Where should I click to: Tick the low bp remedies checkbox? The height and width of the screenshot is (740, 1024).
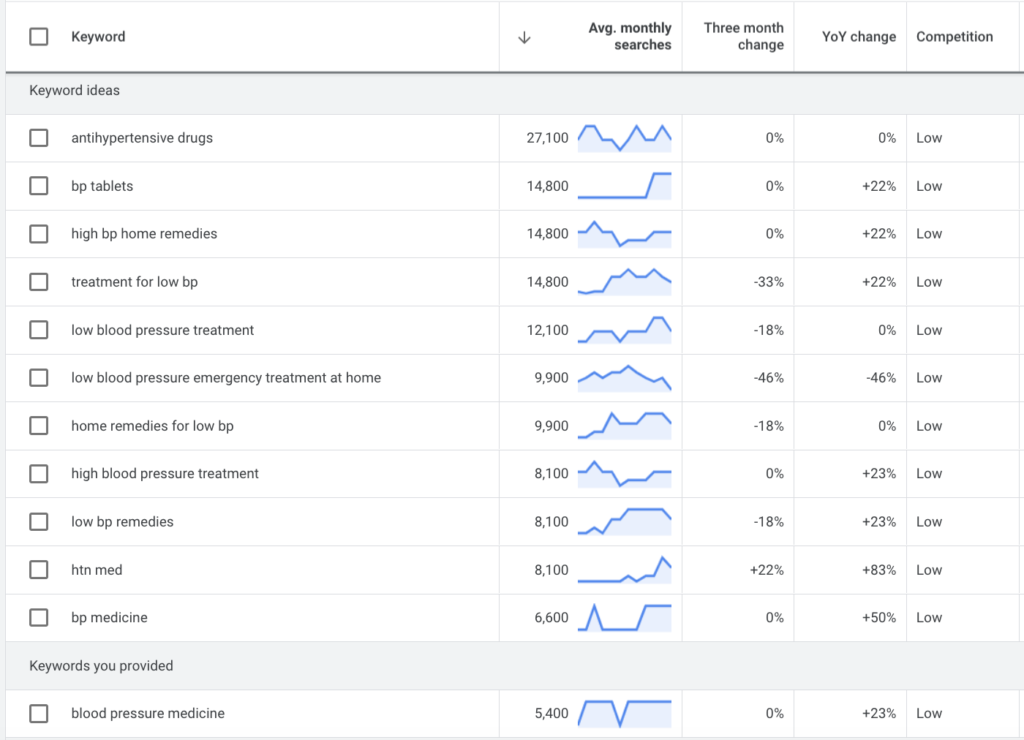39,522
